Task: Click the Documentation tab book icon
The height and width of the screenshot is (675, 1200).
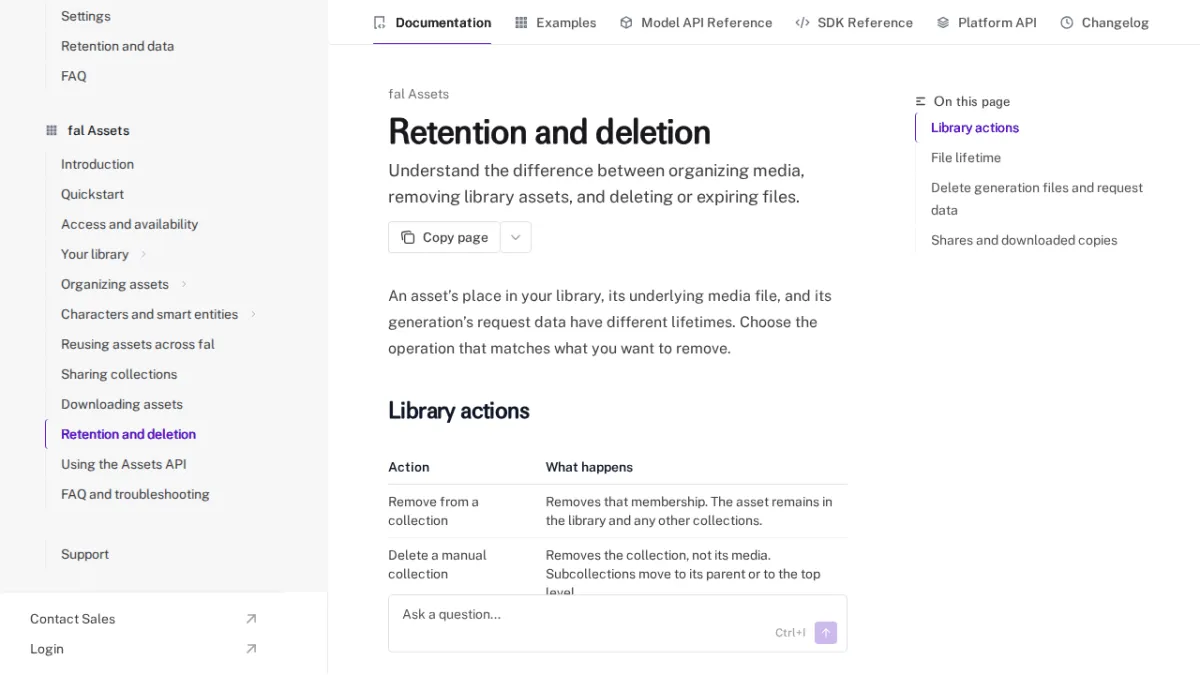Action: [379, 22]
